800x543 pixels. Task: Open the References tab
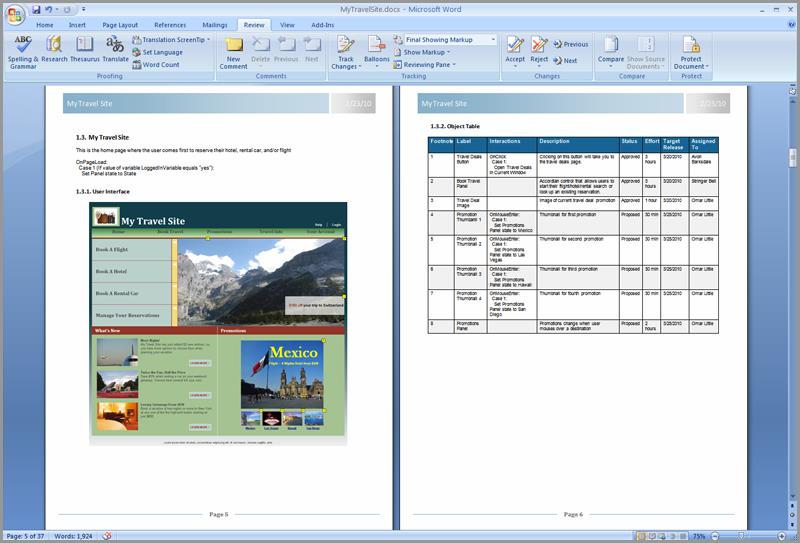(170, 25)
